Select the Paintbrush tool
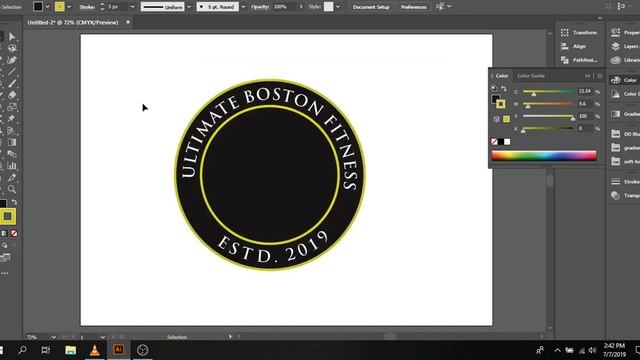This screenshot has width=640, height=360. pyautogui.click(x=12, y=84)
